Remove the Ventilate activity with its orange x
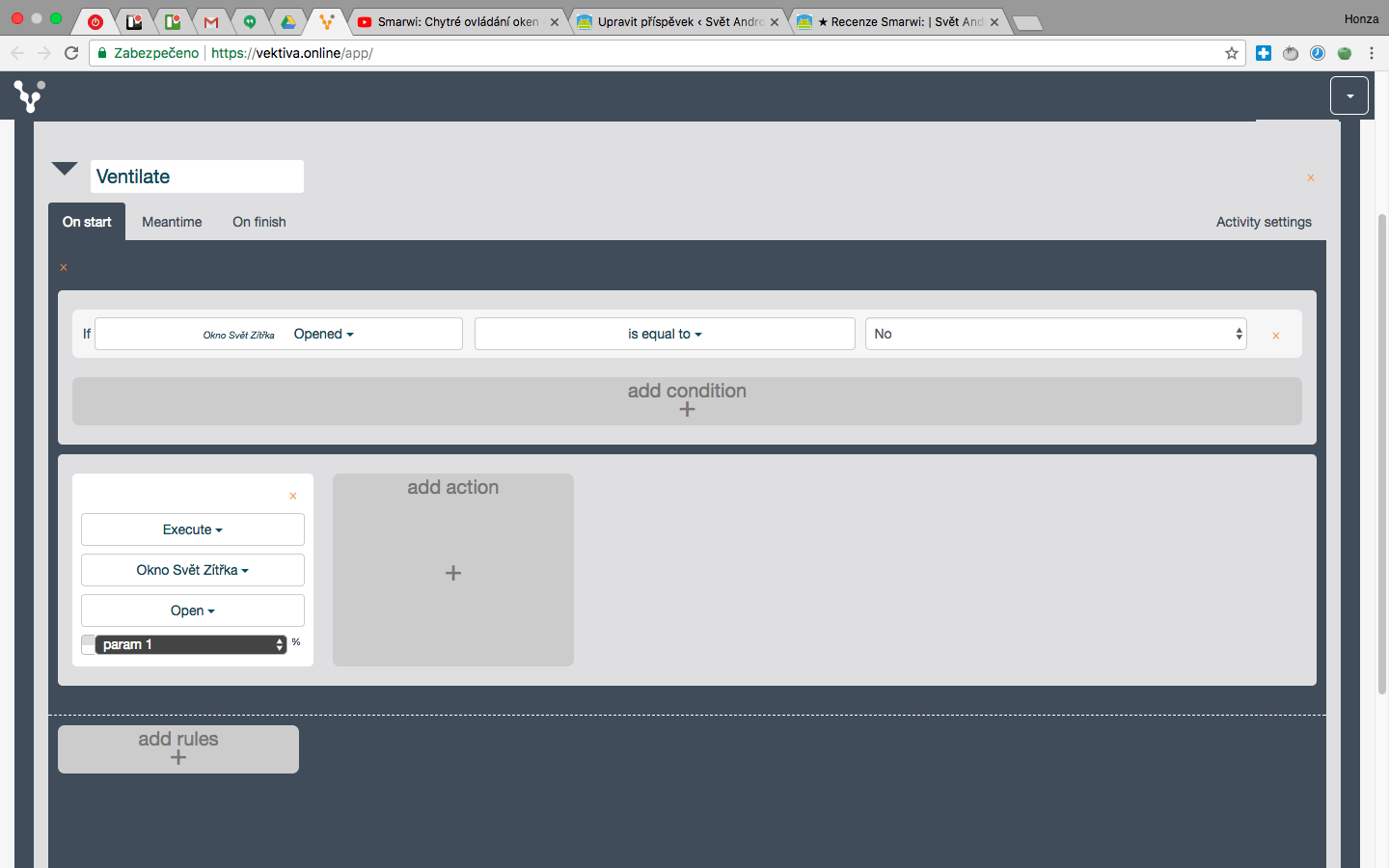The width and height of the screenshot is (1389, 868). tap(1311, 177)
